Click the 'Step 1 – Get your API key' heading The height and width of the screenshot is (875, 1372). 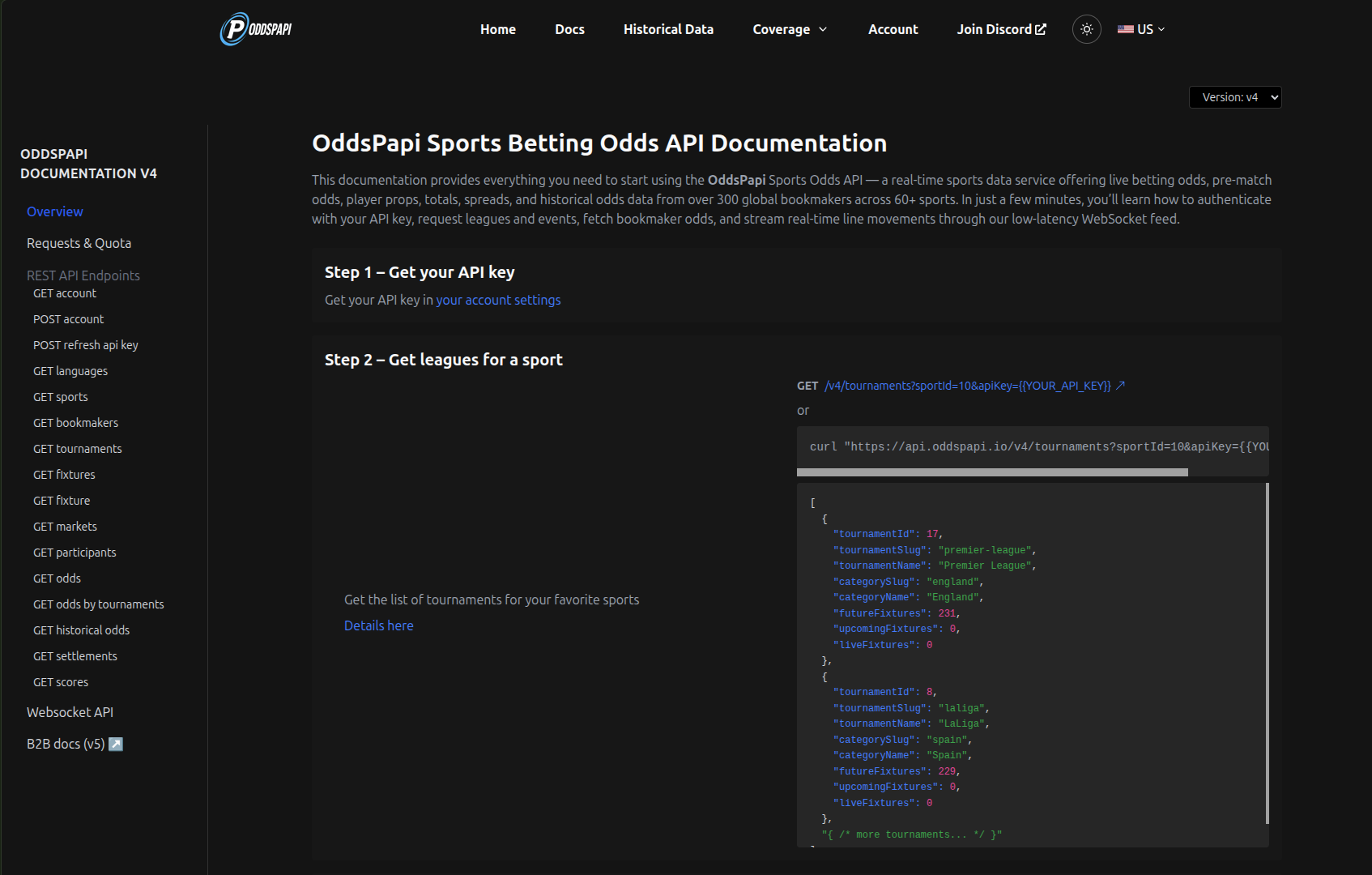coord(420,272)
